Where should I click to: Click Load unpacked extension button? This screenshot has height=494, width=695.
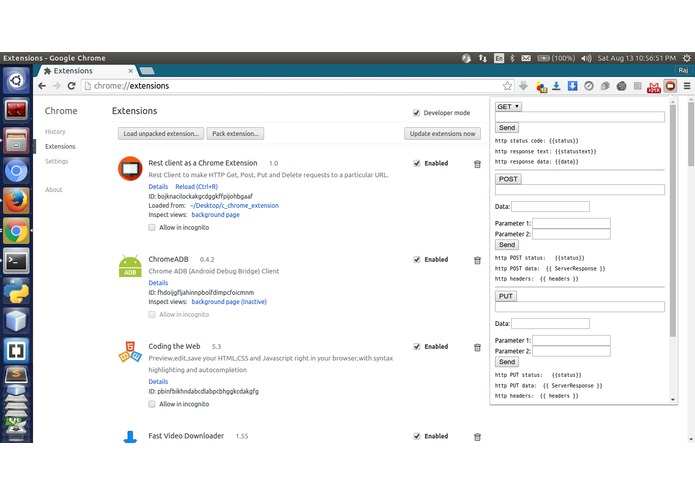[161, 134]
